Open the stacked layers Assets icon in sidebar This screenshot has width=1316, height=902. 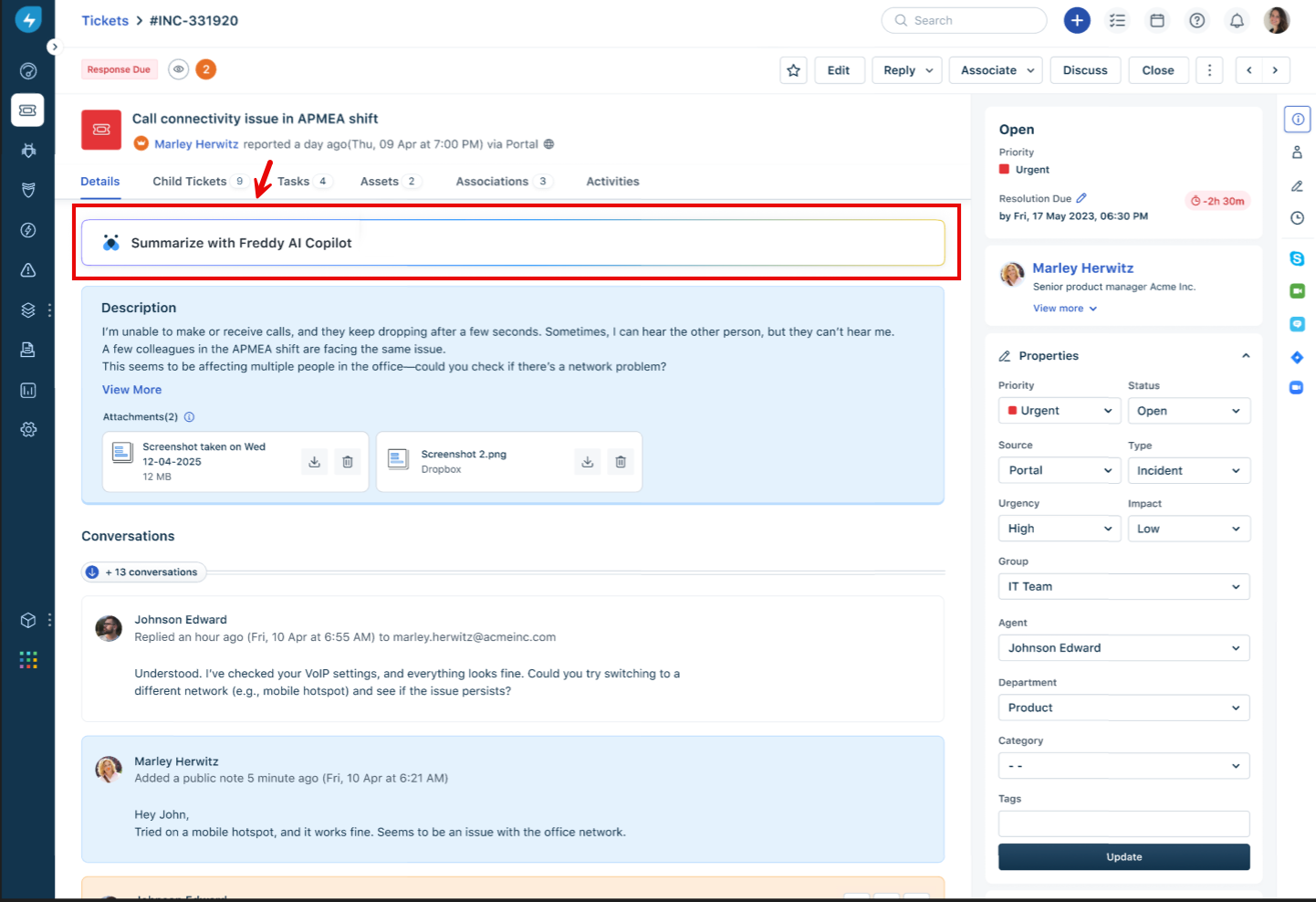[28, 310]
